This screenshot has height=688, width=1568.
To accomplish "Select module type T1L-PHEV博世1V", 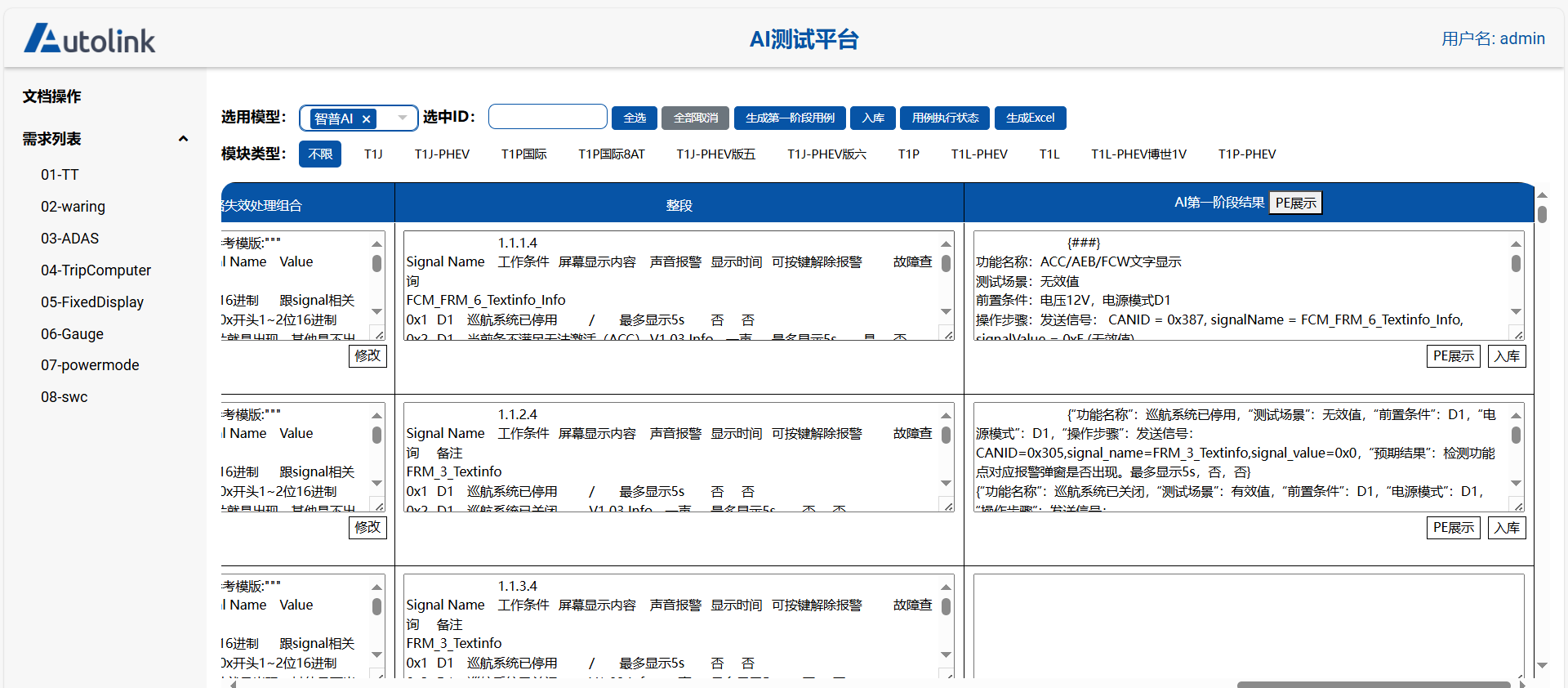I will 1138,154.
